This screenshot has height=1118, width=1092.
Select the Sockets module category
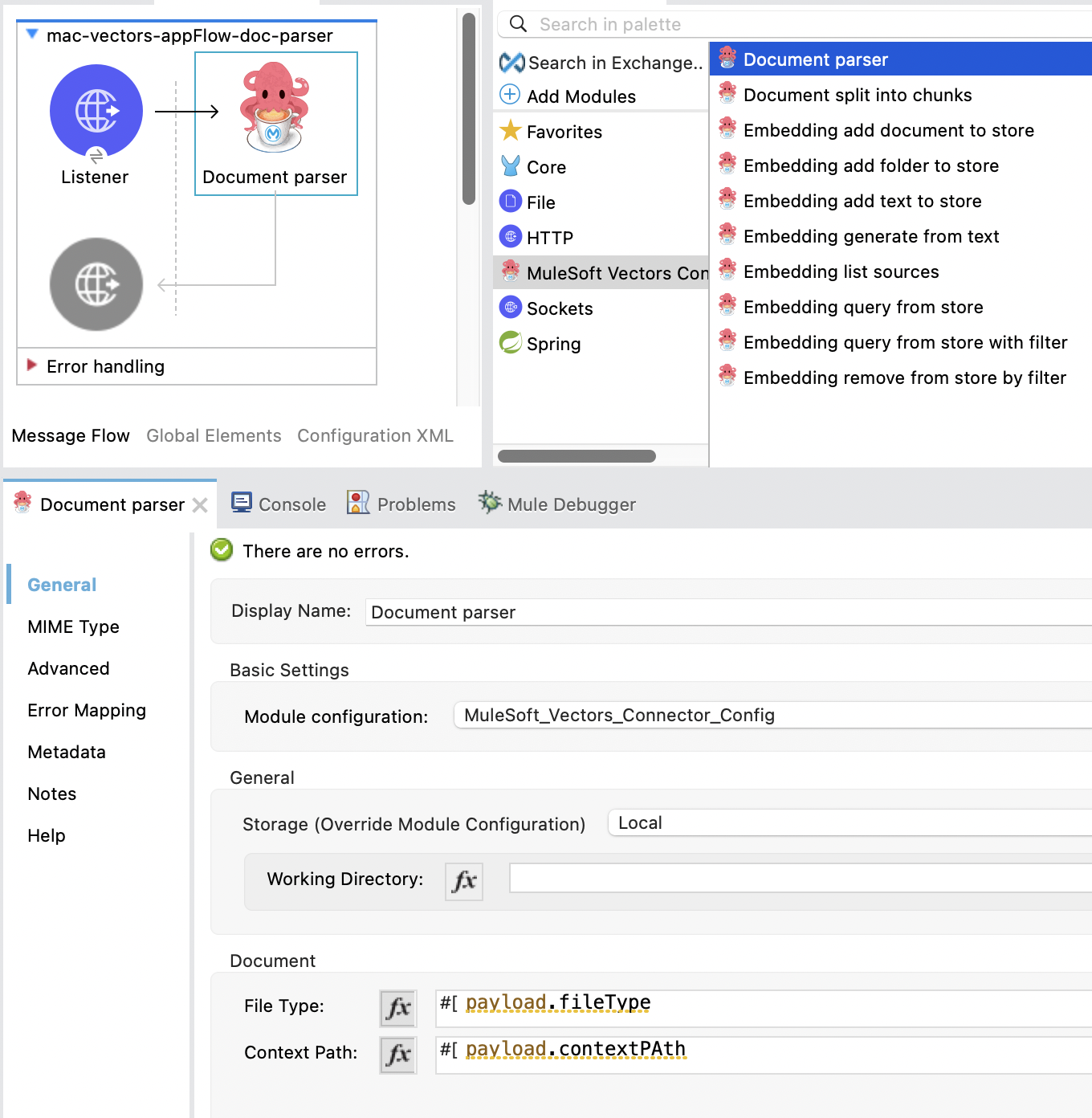point(546,308)
